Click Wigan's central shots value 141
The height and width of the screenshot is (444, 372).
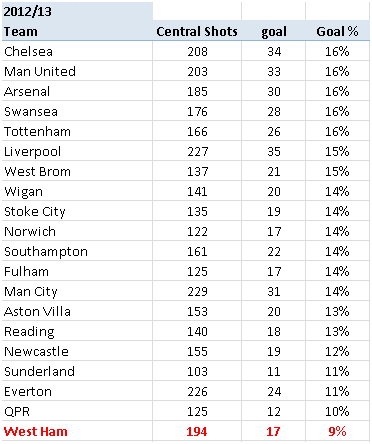(197, 191)
